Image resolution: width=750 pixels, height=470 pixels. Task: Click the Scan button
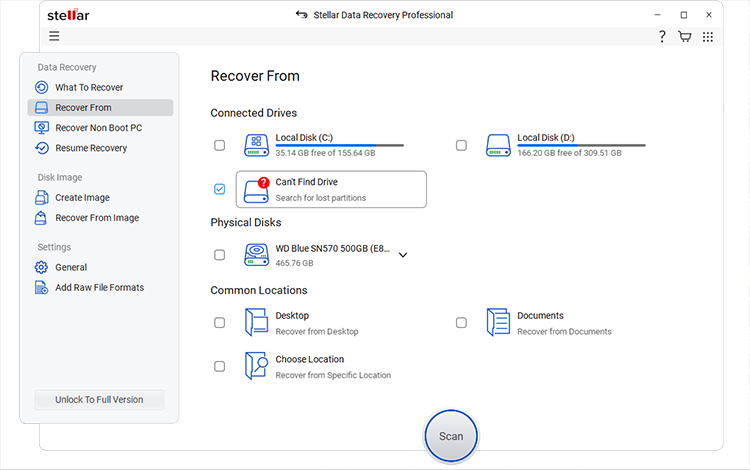point(451,436)
